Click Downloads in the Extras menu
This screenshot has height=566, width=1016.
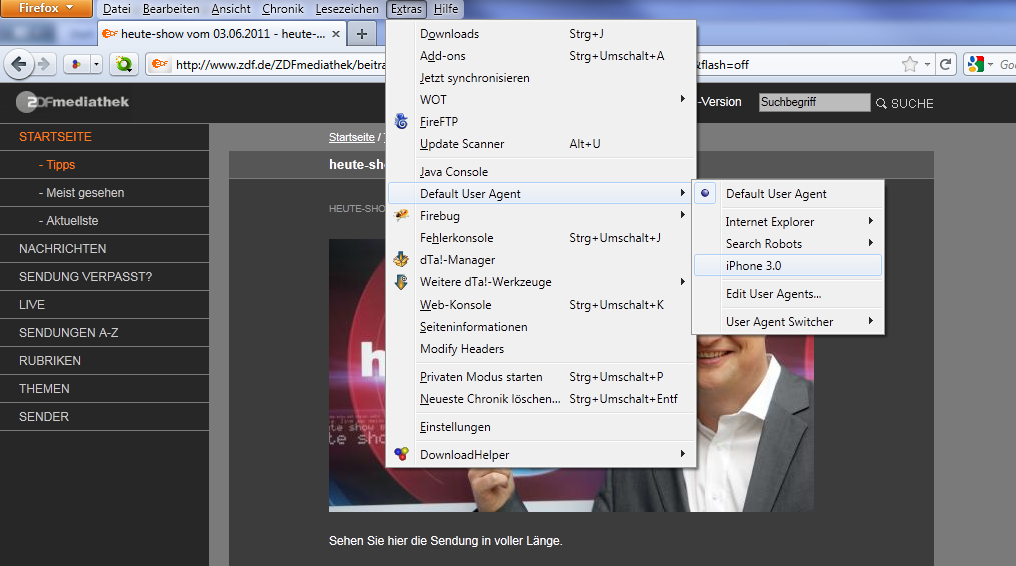[x=541, y=34]
